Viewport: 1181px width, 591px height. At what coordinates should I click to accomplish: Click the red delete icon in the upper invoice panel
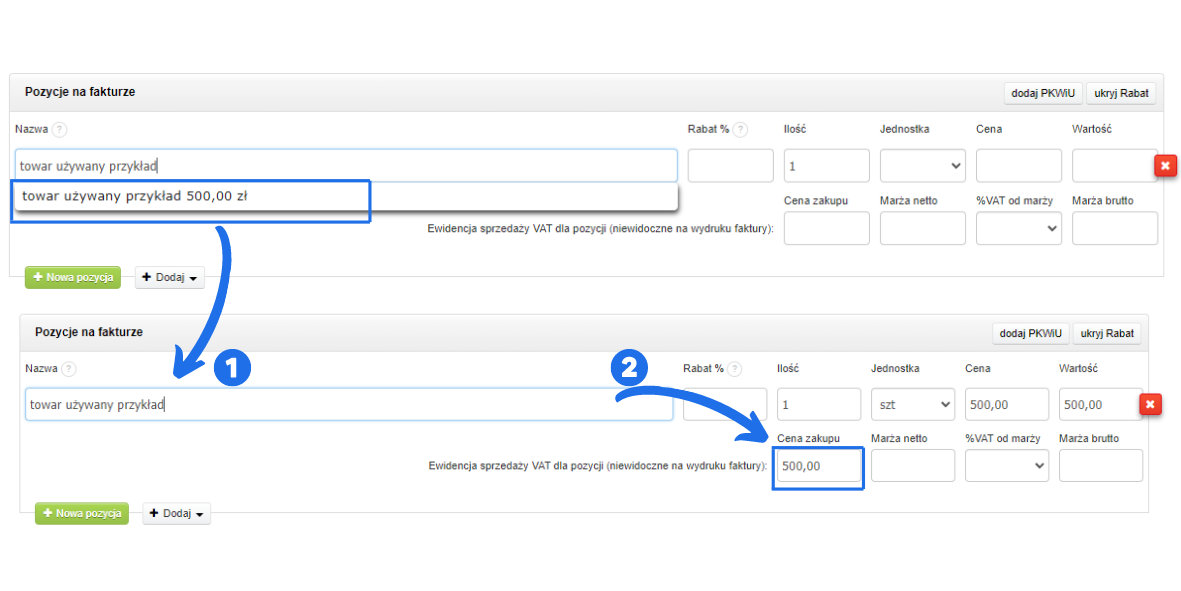click(1165, 166)
